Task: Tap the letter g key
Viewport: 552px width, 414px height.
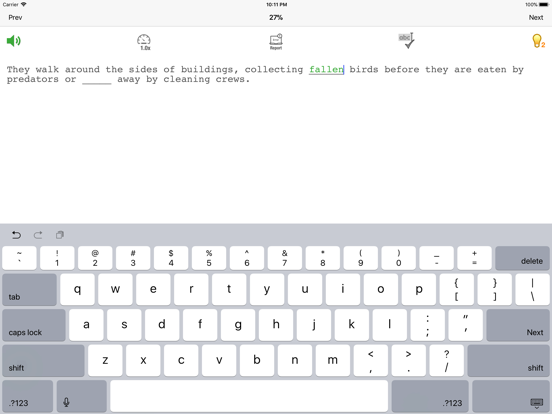Action: [238, 325]
